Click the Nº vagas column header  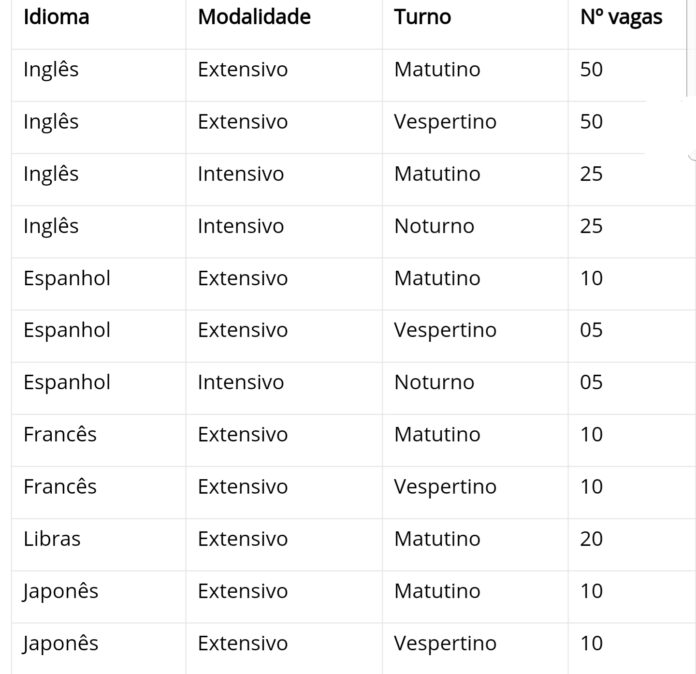pyautogui.click(x=621, y=17)
